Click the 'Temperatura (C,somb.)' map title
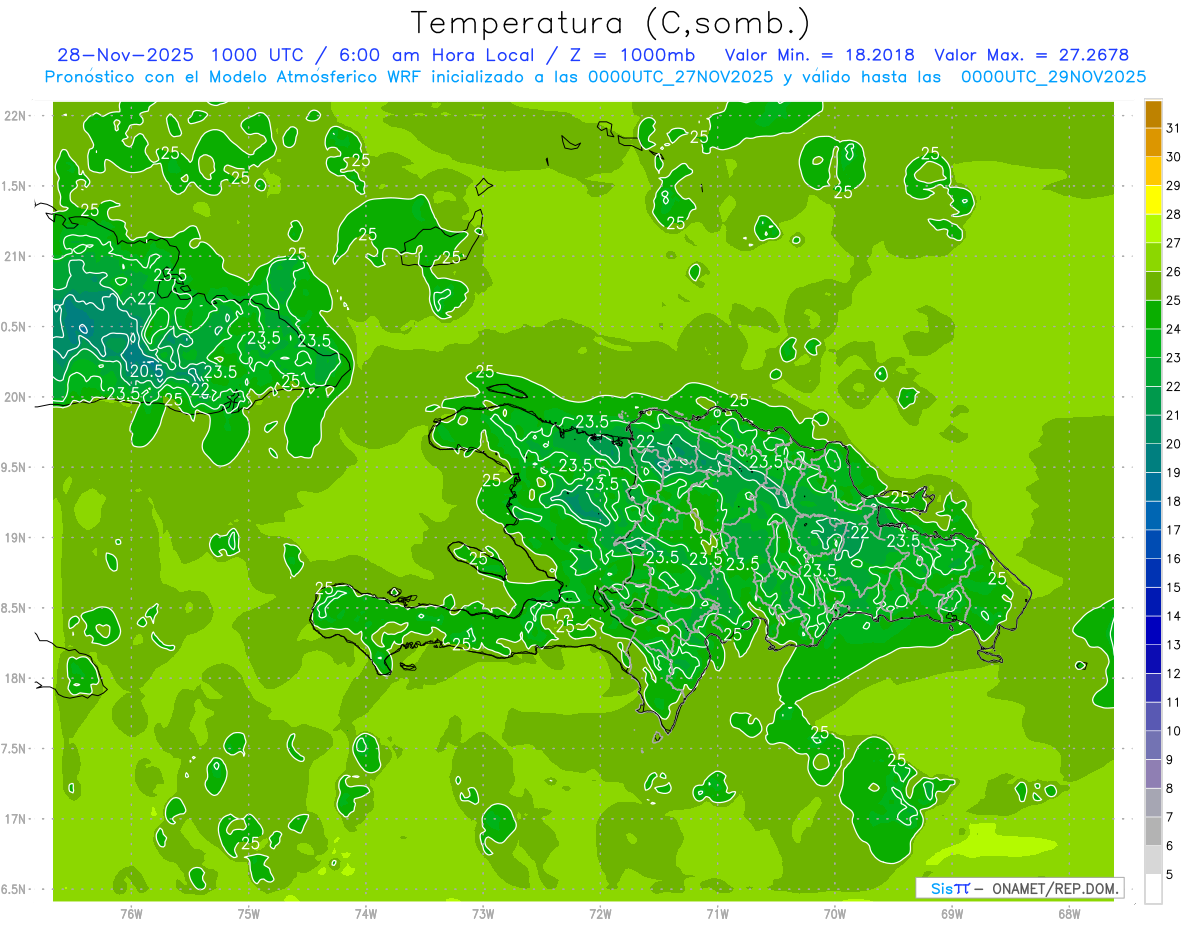1200x927 pixels. coord(611,23)
